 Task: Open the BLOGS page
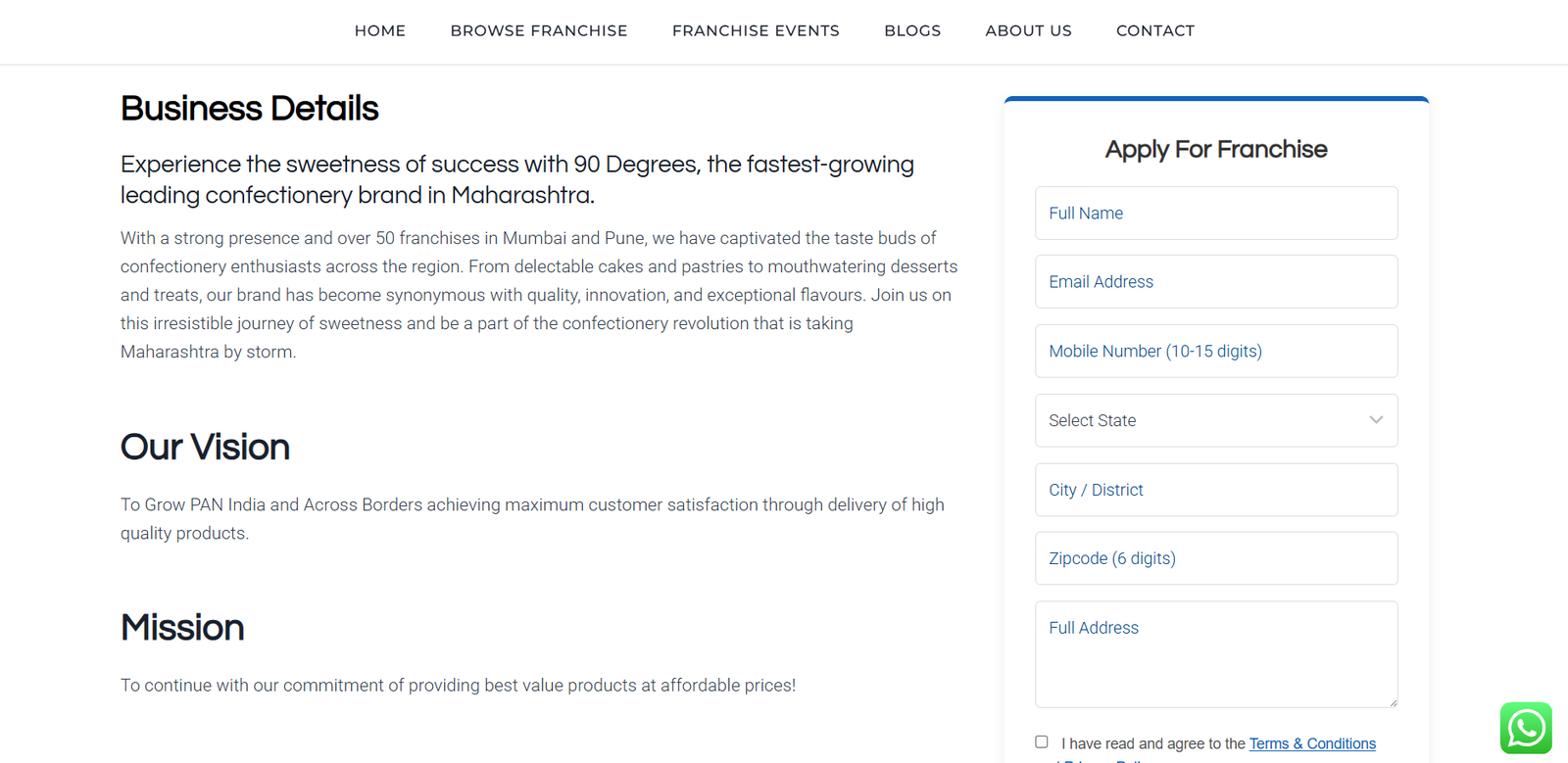coord(912,31)
